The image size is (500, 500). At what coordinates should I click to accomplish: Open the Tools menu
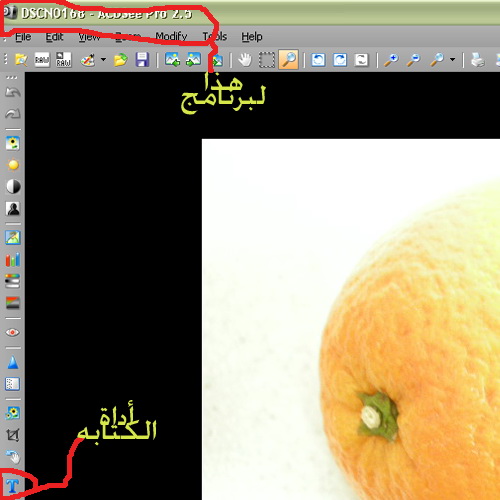[215, 36]
